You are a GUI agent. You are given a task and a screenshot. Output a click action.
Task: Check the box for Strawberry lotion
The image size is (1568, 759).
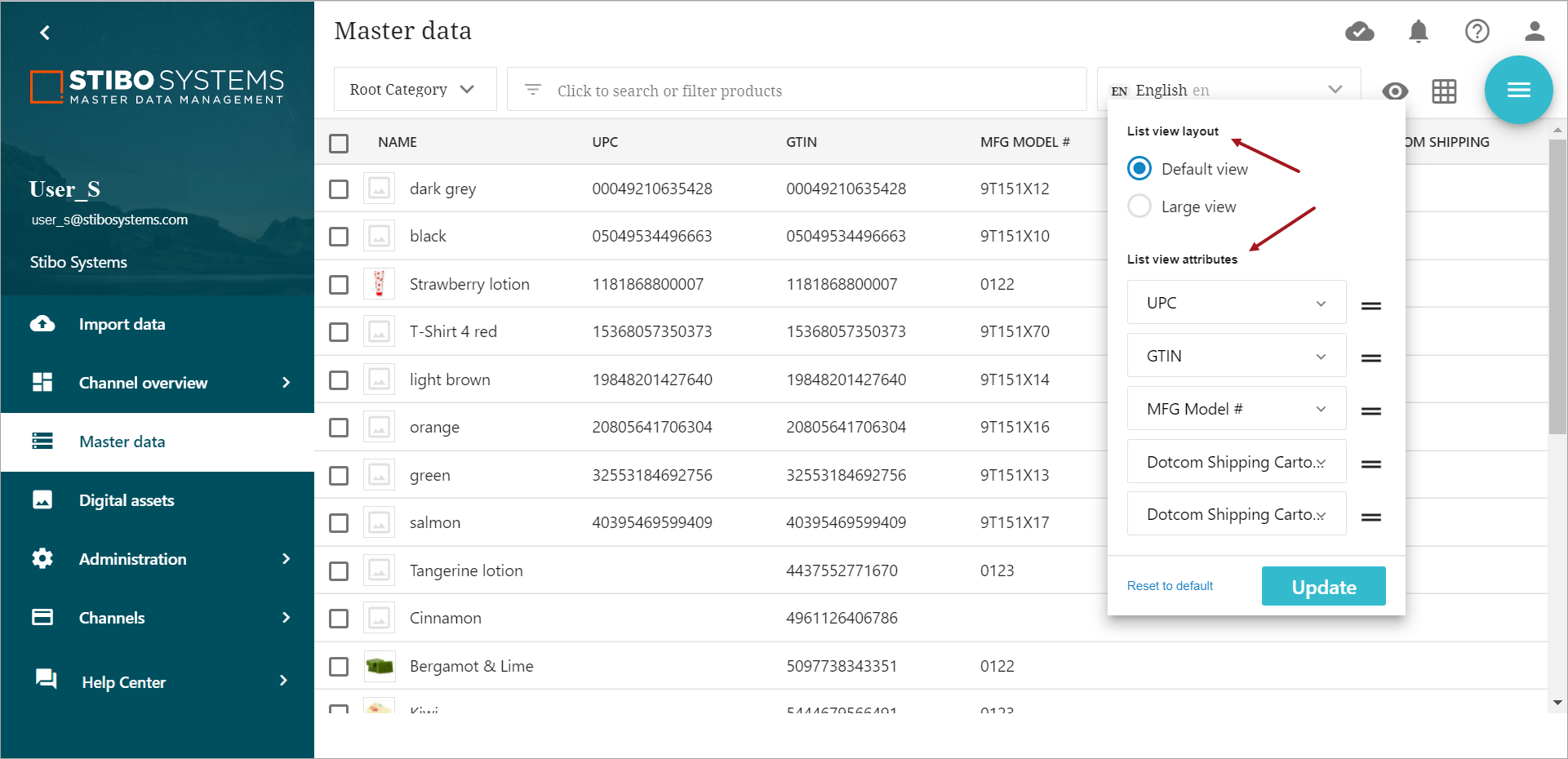(x=339, y=285)
